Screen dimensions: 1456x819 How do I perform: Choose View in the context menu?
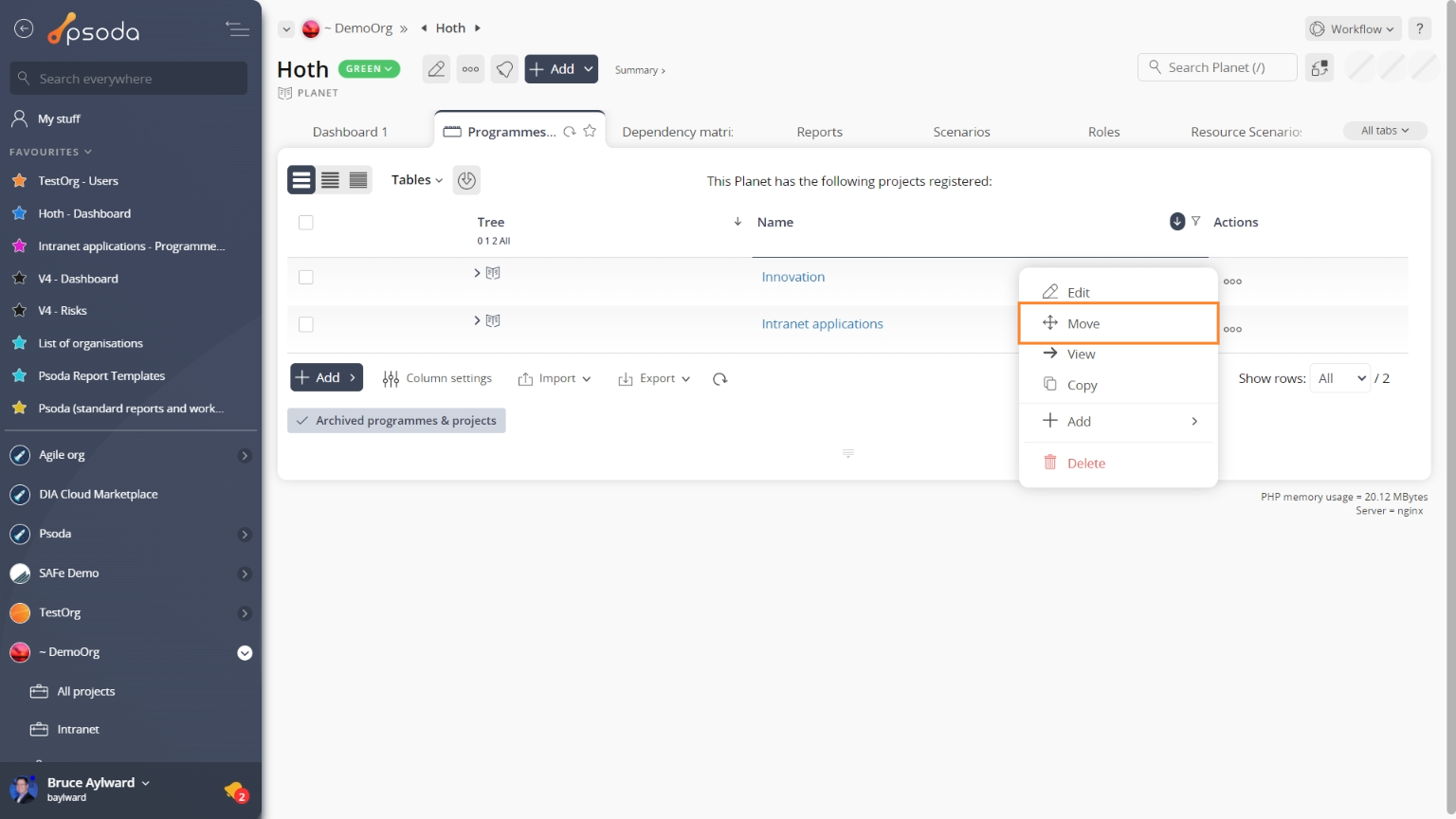pyautogui.click(x=1119, y=355)
